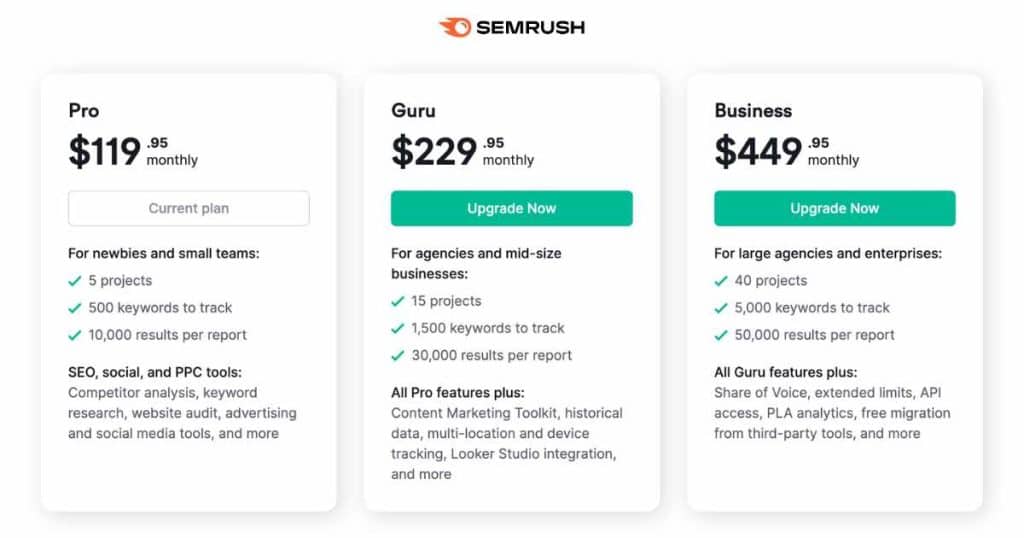Upgrade Now to the Guru plan
The image size is (1024, 538).
coord(511,208)
